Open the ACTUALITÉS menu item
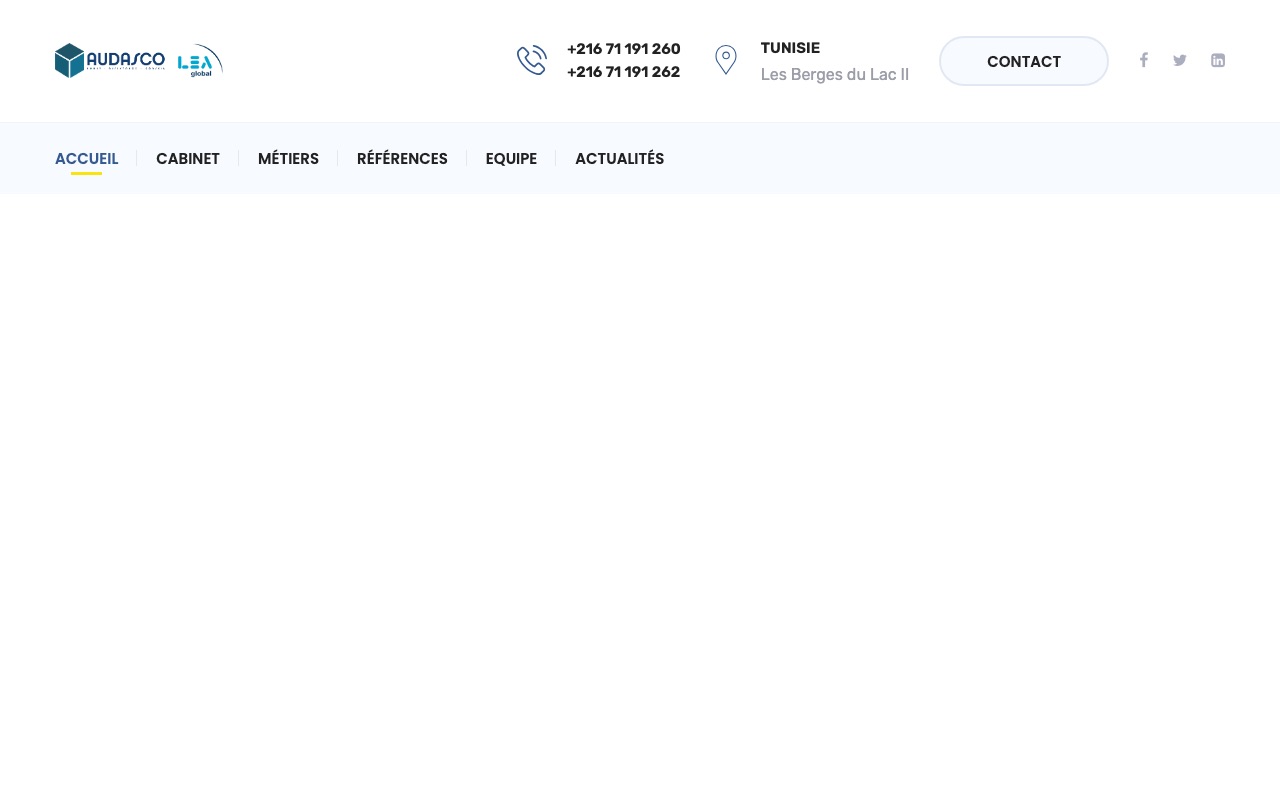 (x=619, y=158)
